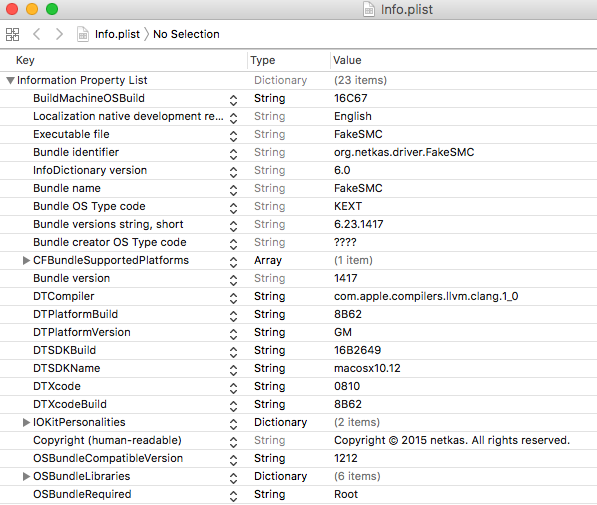Select the value 6.23.1417
Image resolution: width=597 pixels, height=505 pixels.
(x=359, y=224)
